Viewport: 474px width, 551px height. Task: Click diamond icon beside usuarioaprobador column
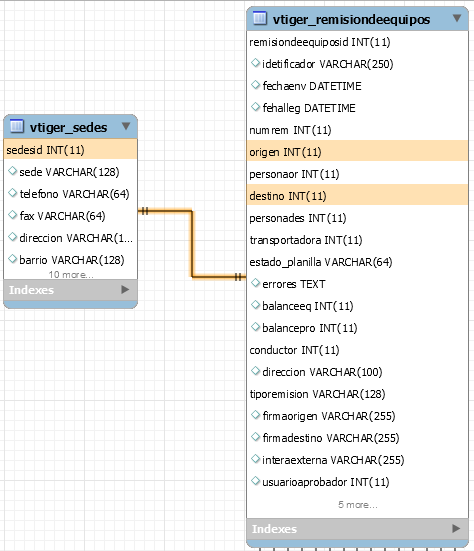point(255,481)
